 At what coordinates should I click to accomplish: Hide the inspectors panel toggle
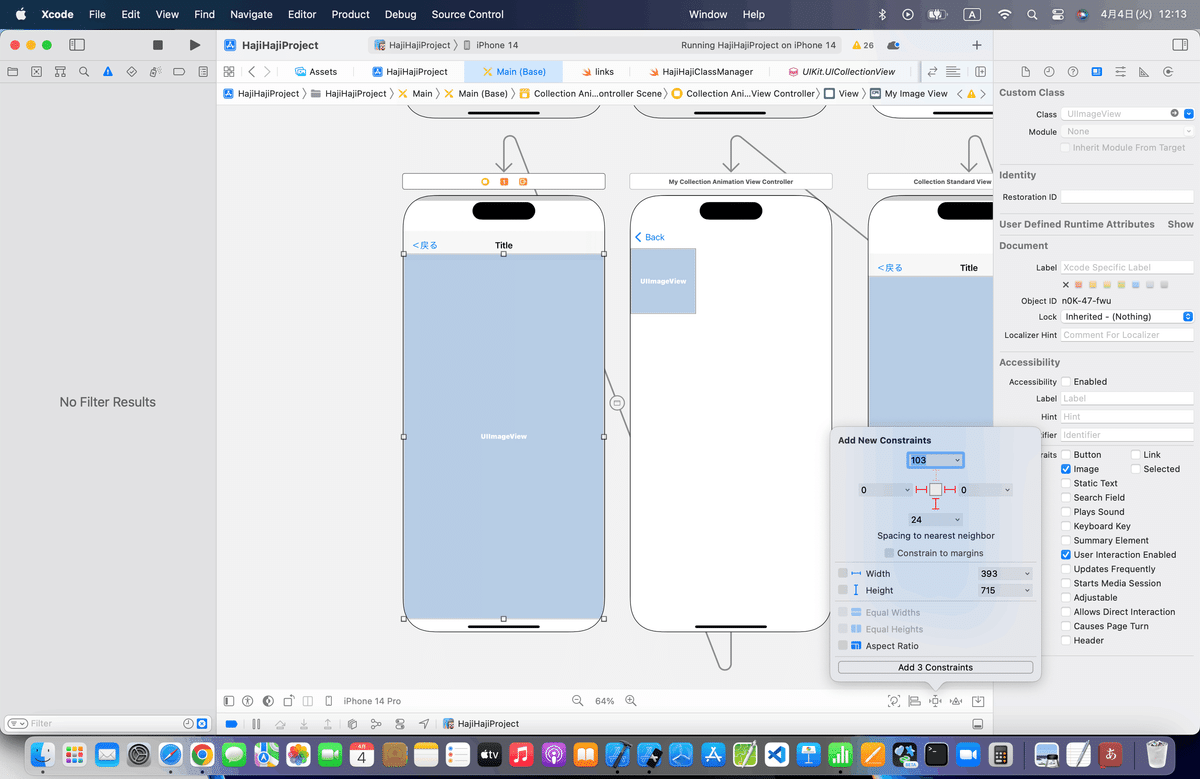pos(1179,45)
